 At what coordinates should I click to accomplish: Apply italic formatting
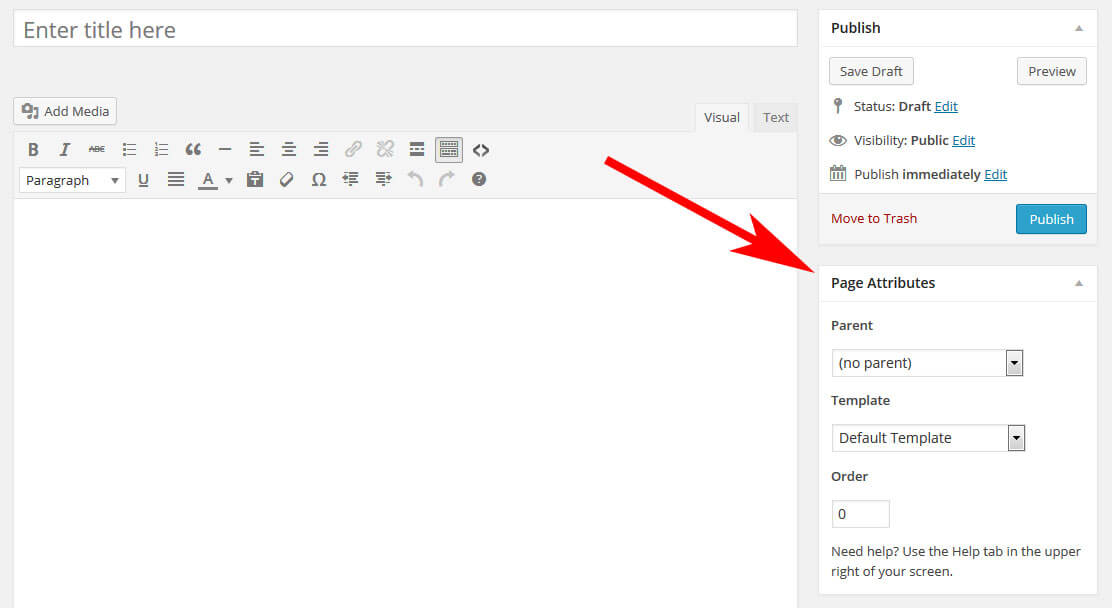(65, 149)
